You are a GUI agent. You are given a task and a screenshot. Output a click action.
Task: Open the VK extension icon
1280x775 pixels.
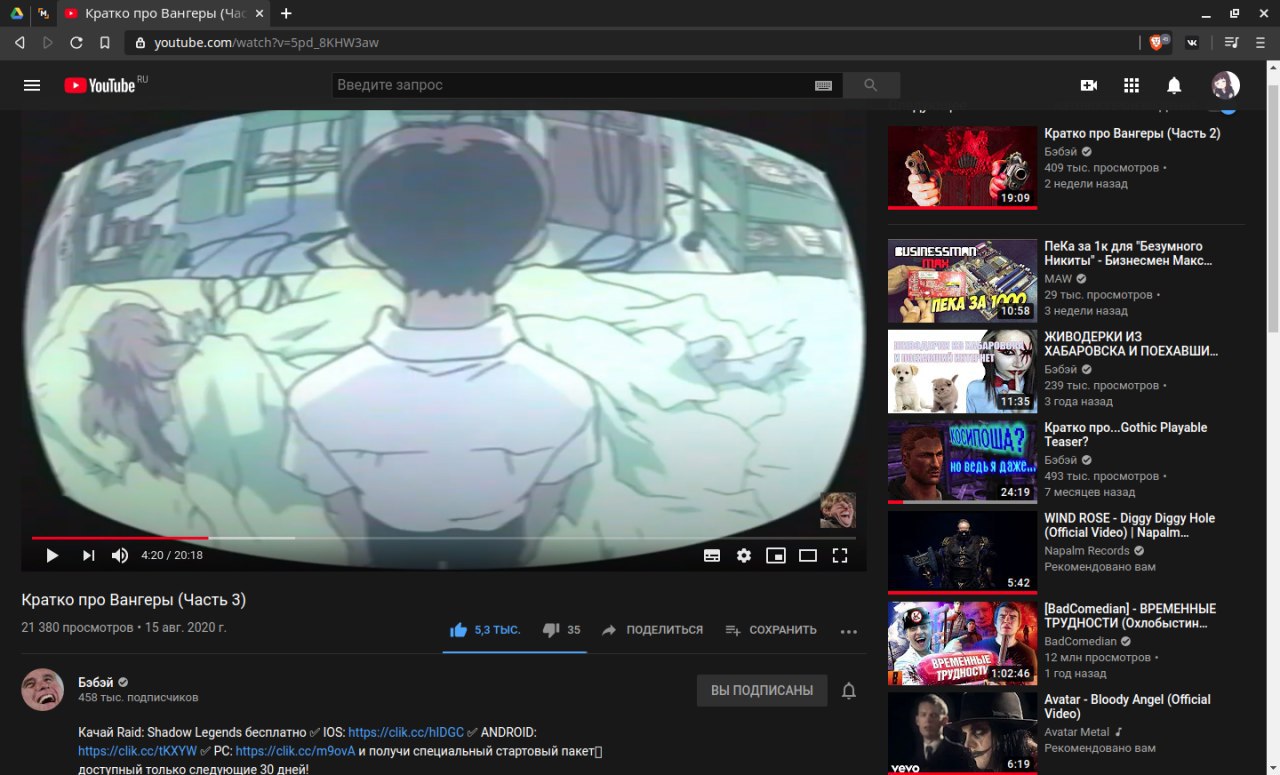(1193, 42)
